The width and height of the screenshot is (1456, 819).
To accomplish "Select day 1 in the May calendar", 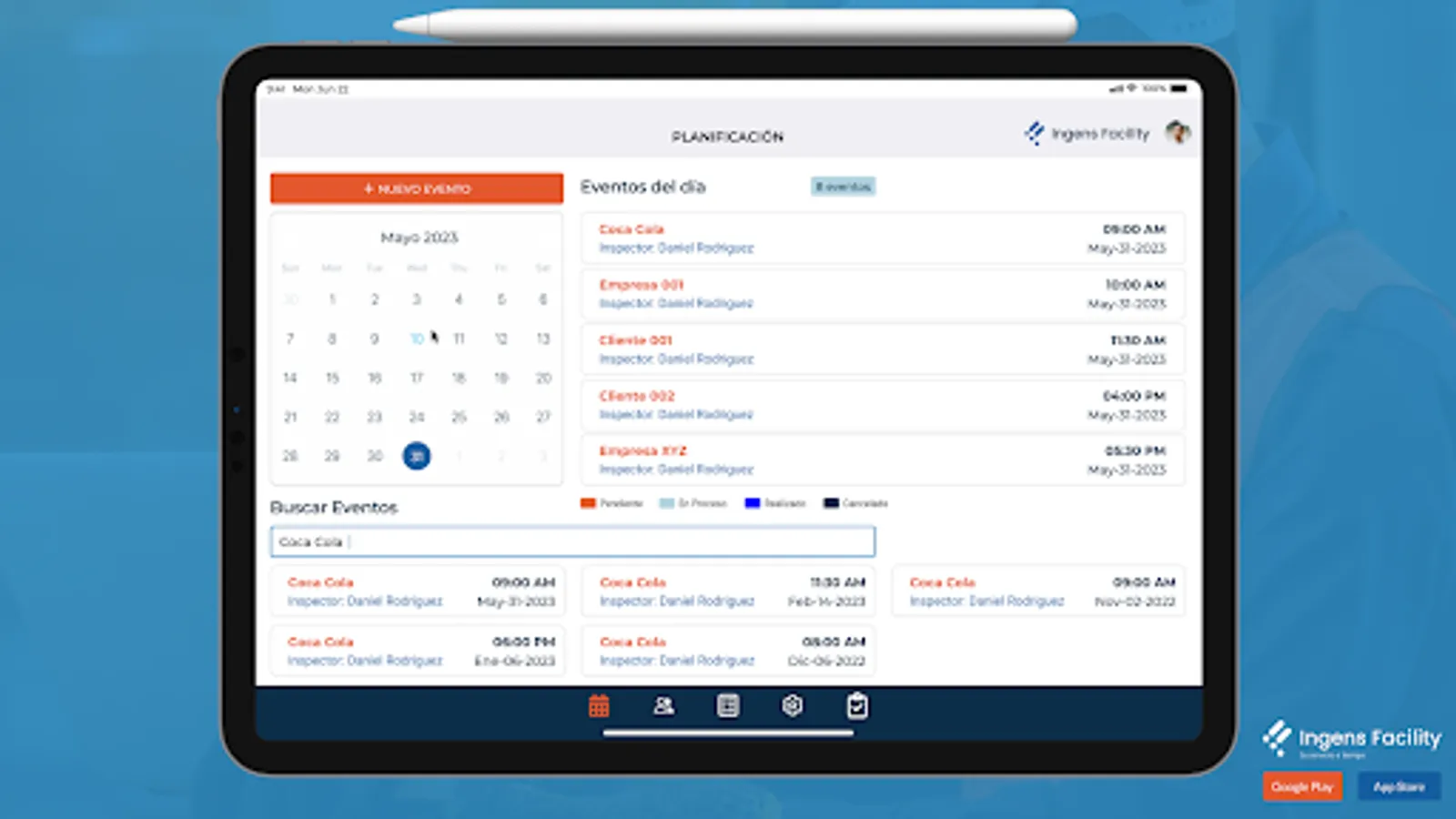I will point(332,299).
